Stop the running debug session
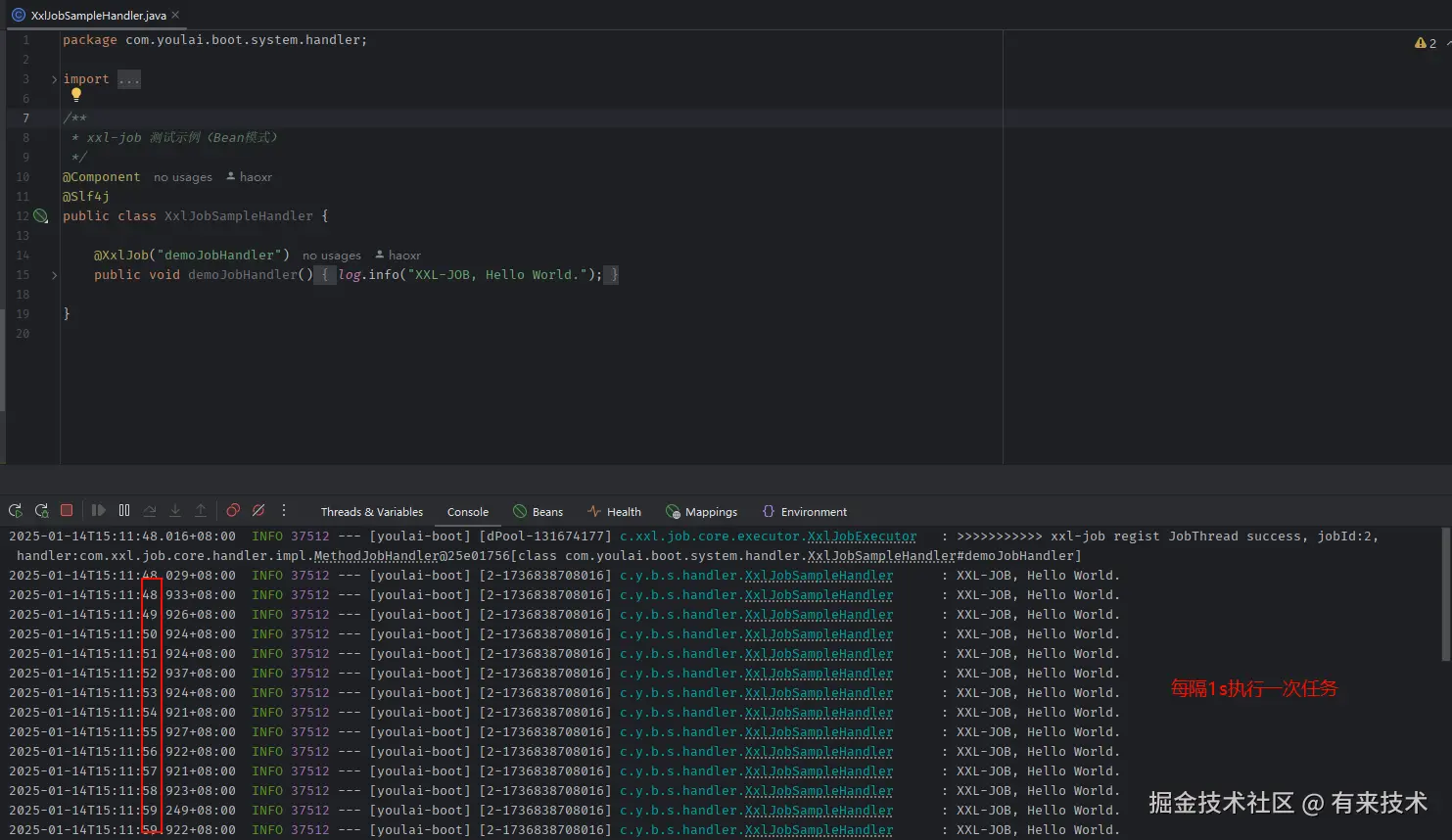Viewport: 1452px width, 840px height. tap(67, 511)
